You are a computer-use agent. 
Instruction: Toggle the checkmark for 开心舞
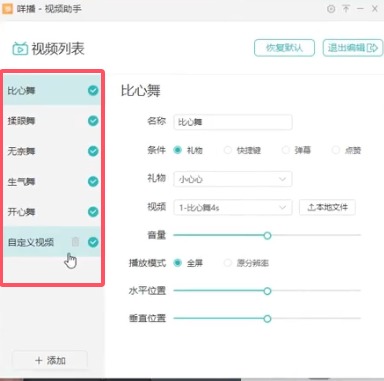point(93,212)
